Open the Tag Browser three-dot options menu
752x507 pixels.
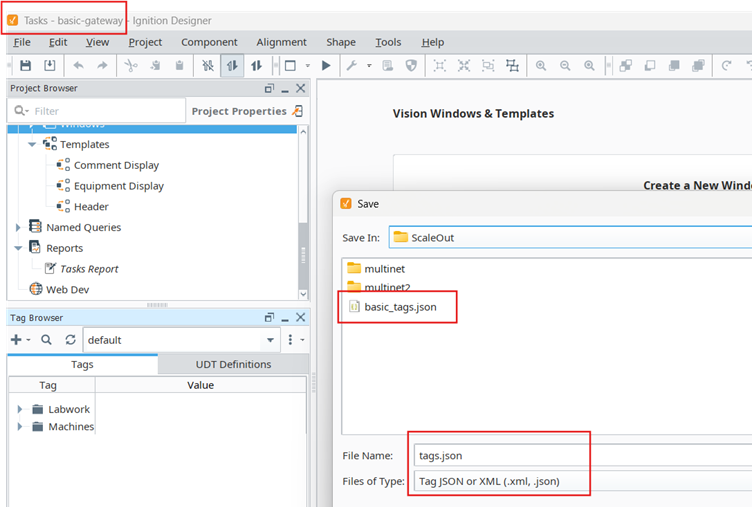tap(291, 340)
